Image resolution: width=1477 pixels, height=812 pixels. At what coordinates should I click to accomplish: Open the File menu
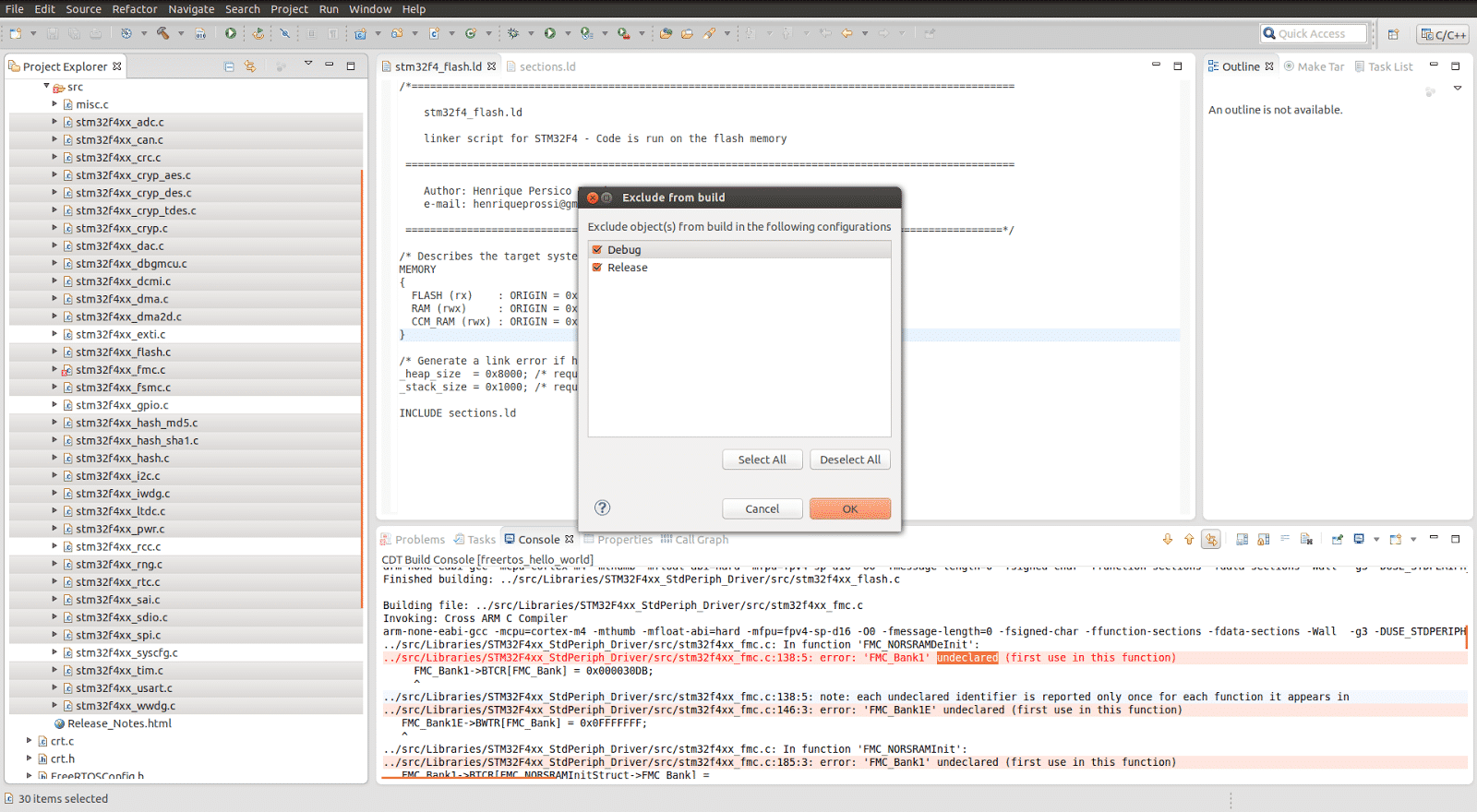tap(15, 9)
